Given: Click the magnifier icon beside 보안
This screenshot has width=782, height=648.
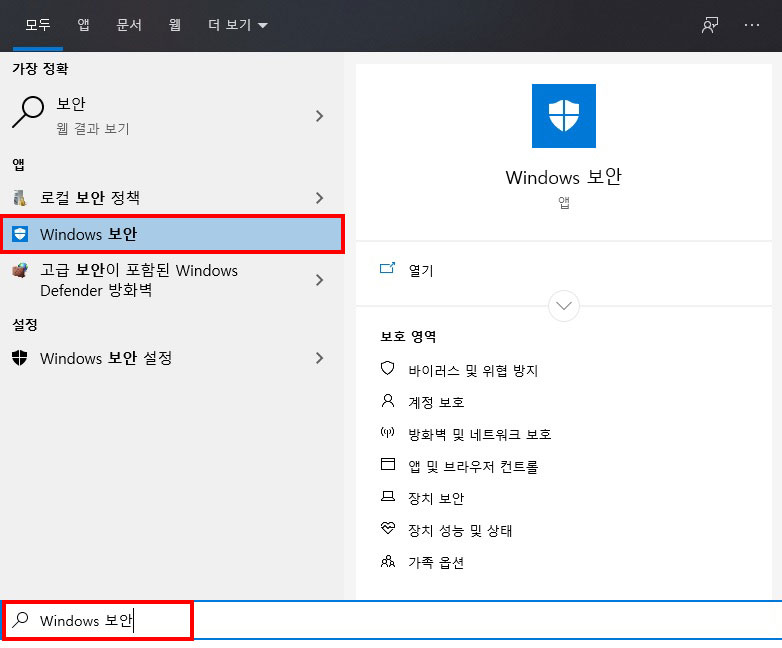Looking at the screenshot, I should tap(28, 112).
